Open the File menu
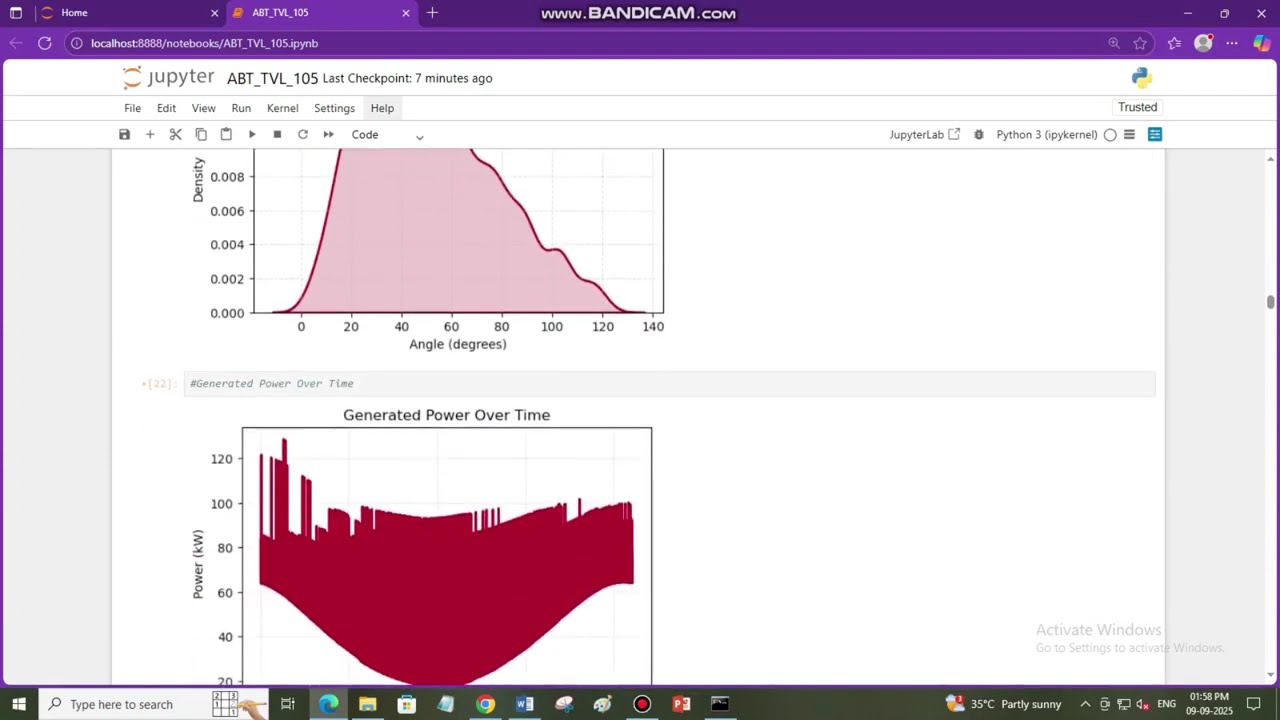1280x720 pixels. (132, 108)
